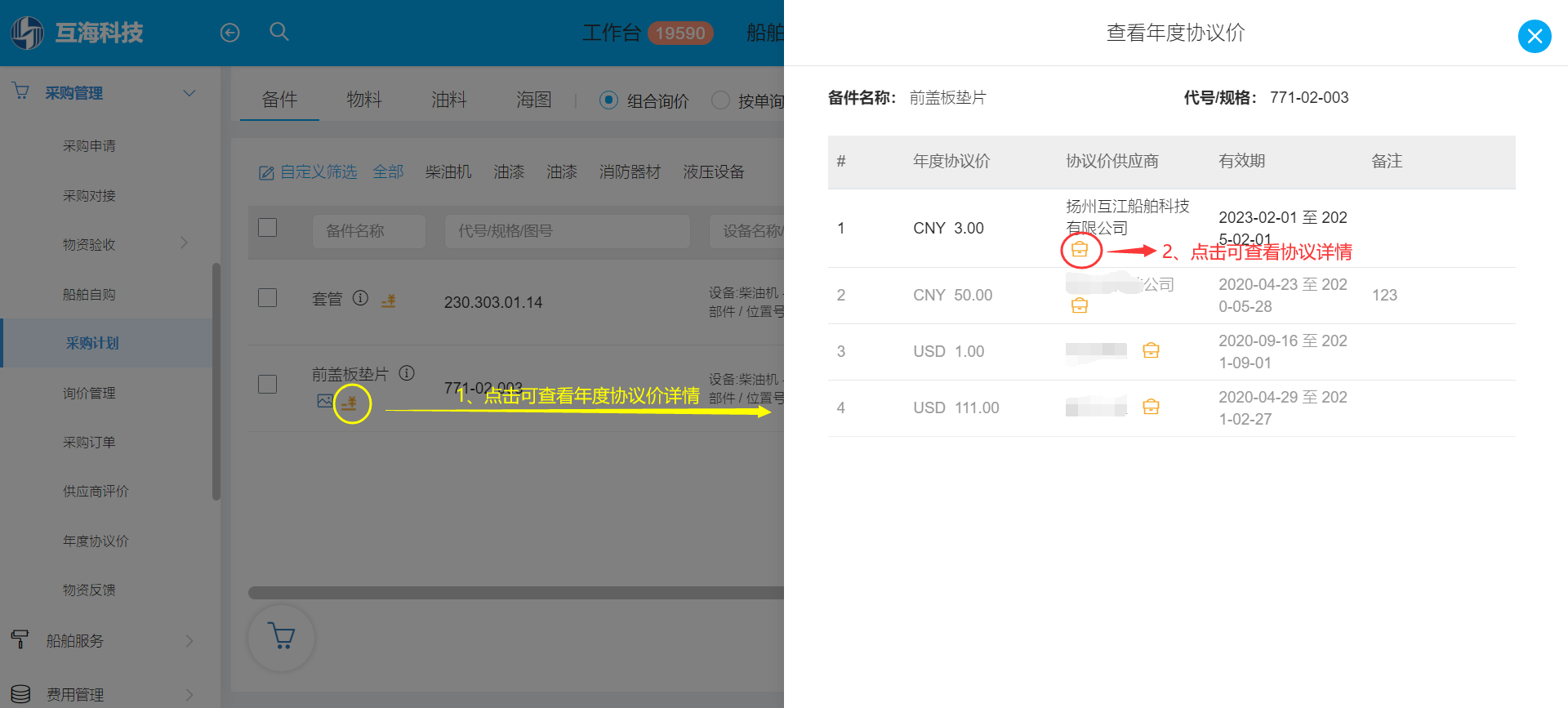Select the 按单询 radio button
The width and height of the screenshot is (1568, 708).
tap(720, 100)
